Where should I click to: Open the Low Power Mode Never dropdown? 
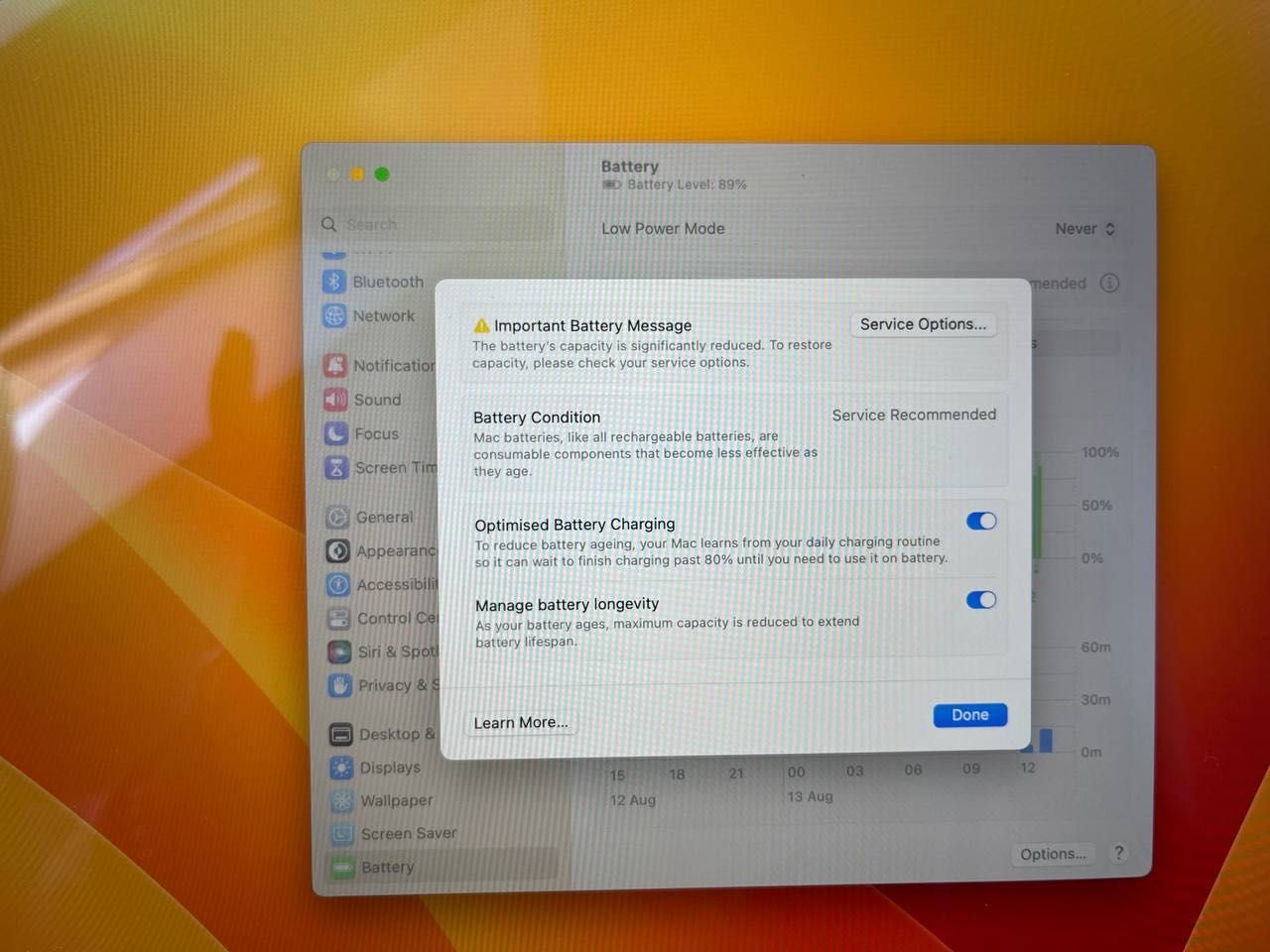pyautogui.click(x=1085, y=229)
